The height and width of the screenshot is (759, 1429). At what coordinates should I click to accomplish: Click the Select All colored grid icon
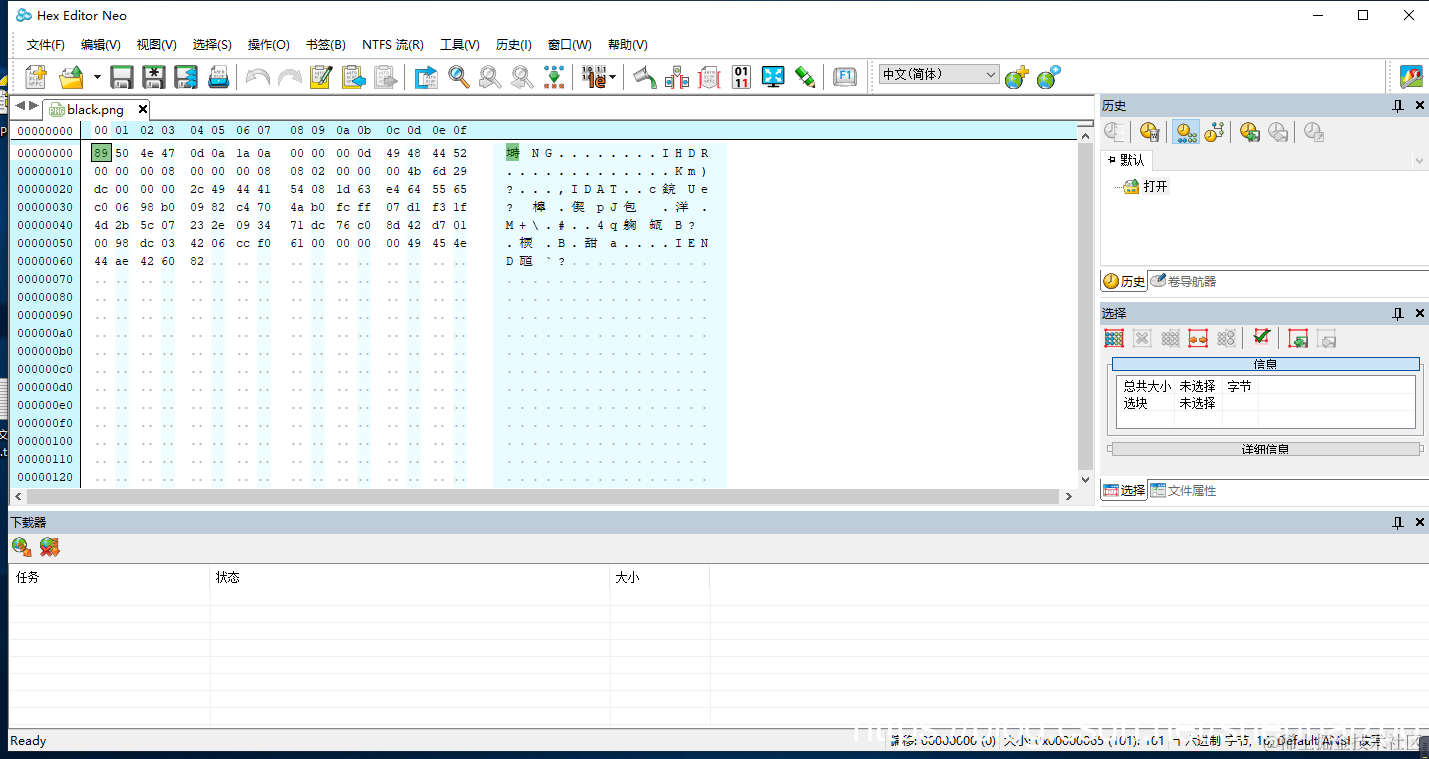click(1114, 339)
